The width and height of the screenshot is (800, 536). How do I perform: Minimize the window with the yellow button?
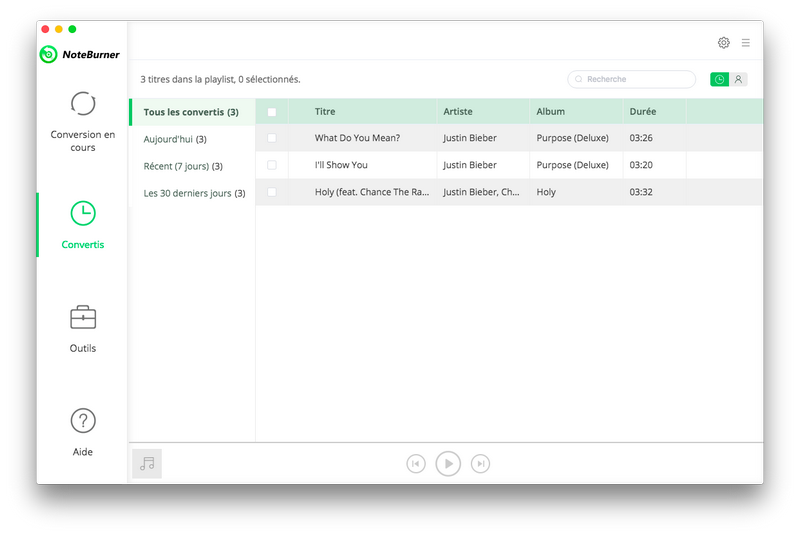tap(59, 29)
